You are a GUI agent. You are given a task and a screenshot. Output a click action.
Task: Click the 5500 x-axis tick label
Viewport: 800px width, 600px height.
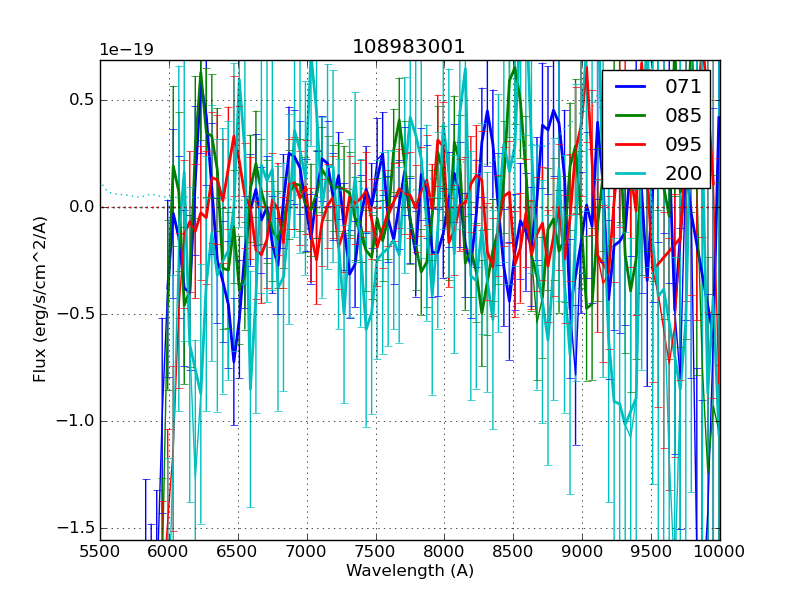[100, 551]
